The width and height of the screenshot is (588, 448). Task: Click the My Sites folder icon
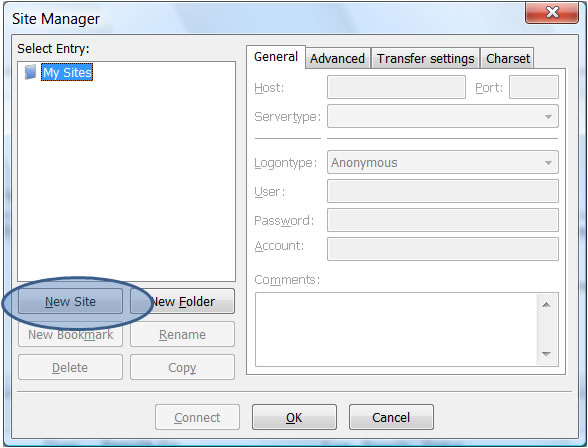(x=30, y=72)
